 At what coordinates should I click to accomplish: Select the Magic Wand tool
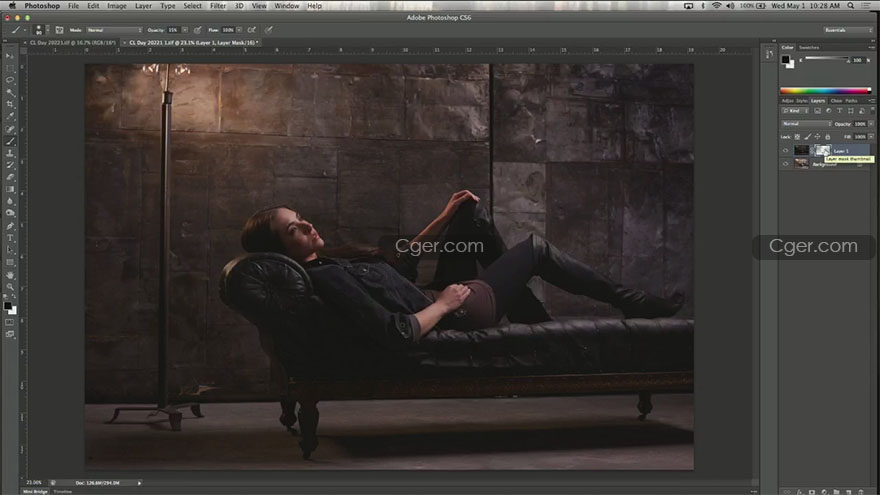10,93
